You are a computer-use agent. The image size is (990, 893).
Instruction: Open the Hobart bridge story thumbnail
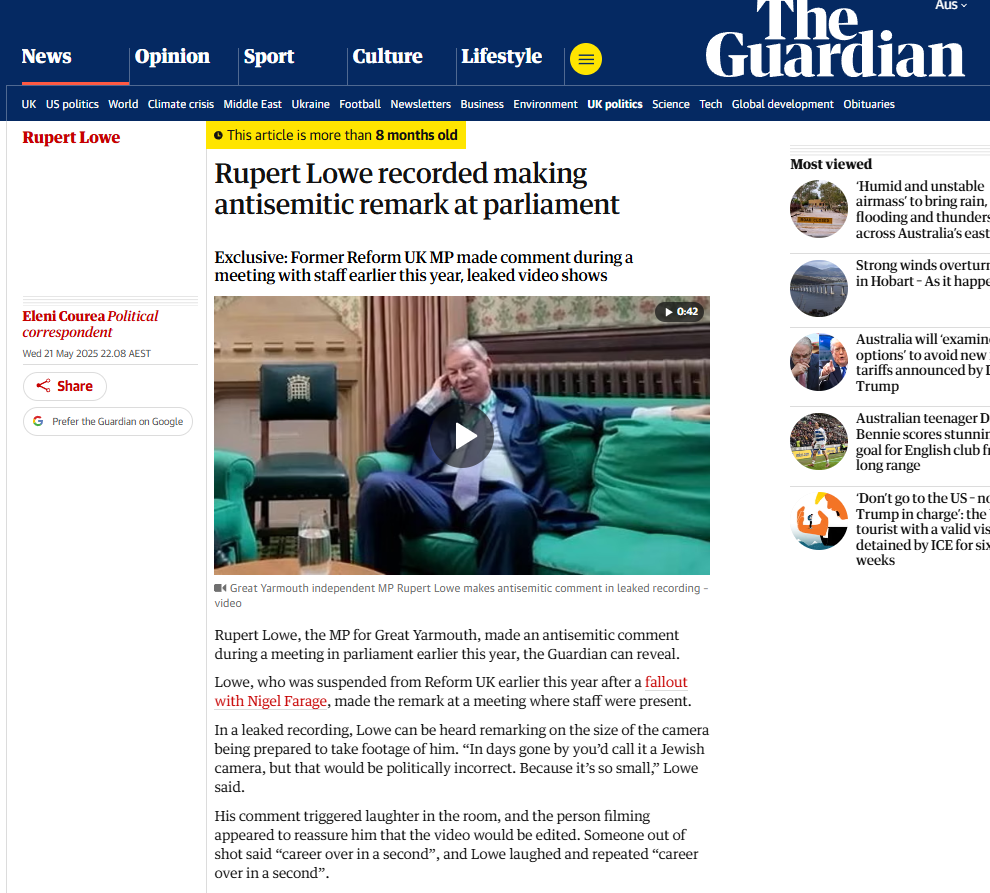point(818,288)
